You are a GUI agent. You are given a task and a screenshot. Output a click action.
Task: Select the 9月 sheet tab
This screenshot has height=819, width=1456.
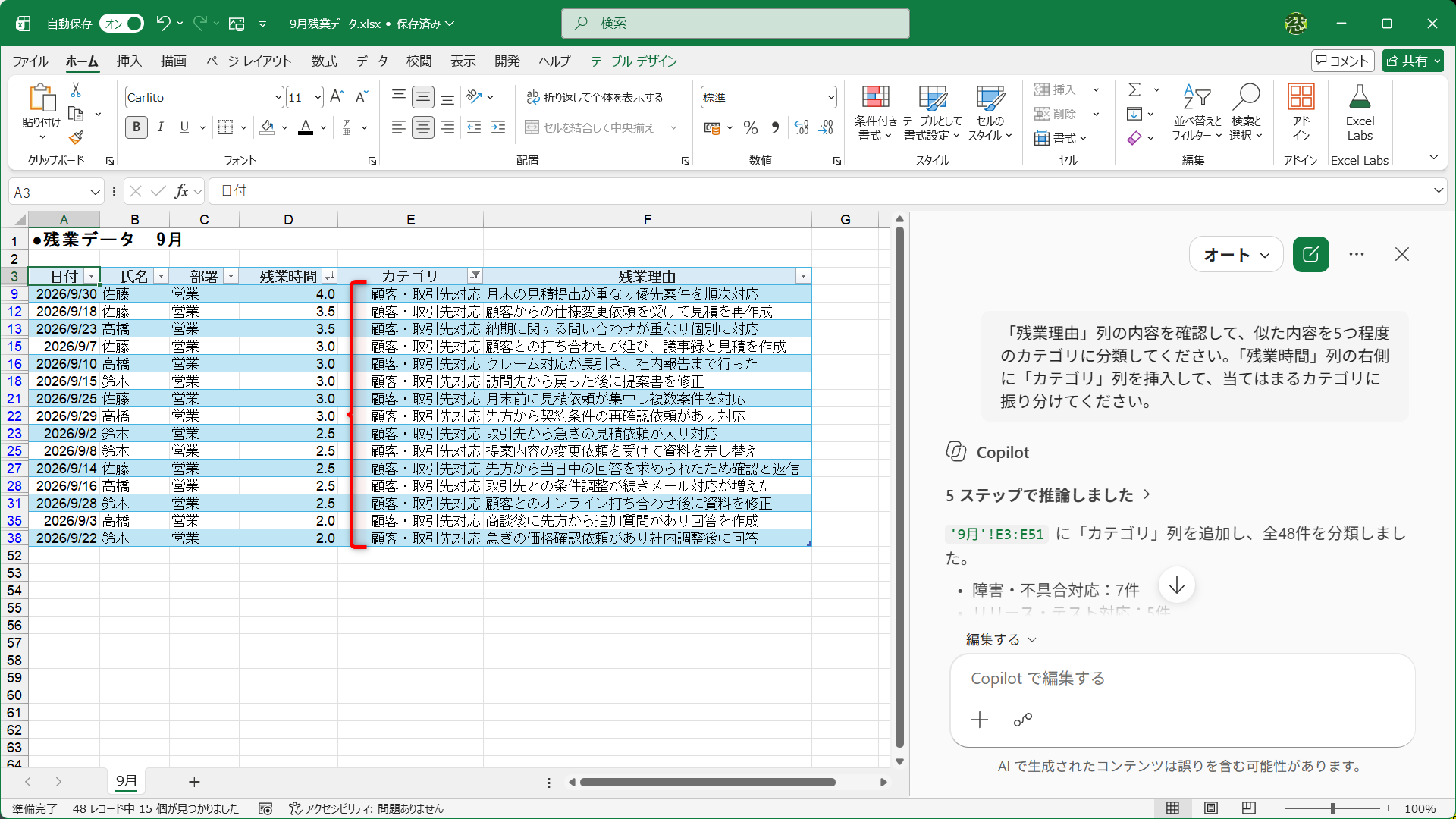(127, 781)
